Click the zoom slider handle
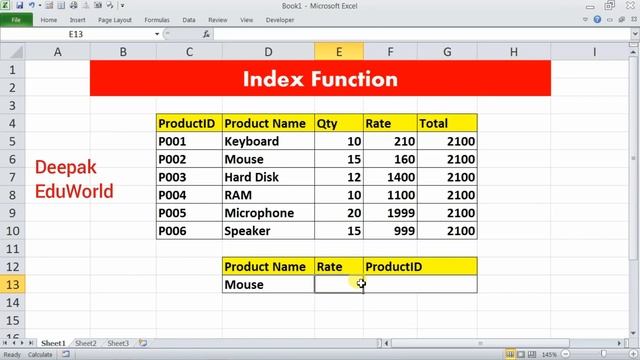 [x=604, y=354]
